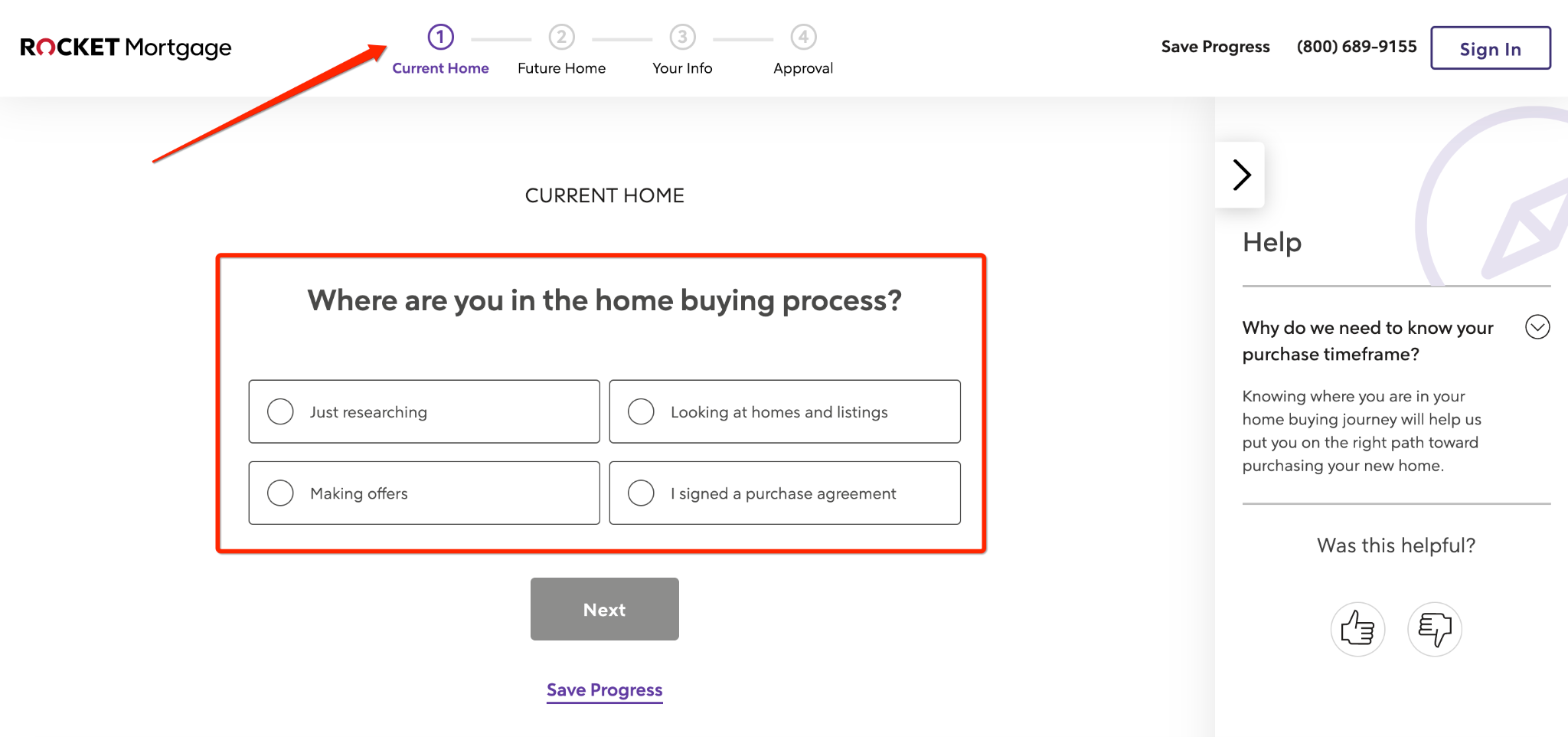Click the thumbs down not helpful icon

point(1434,629)
